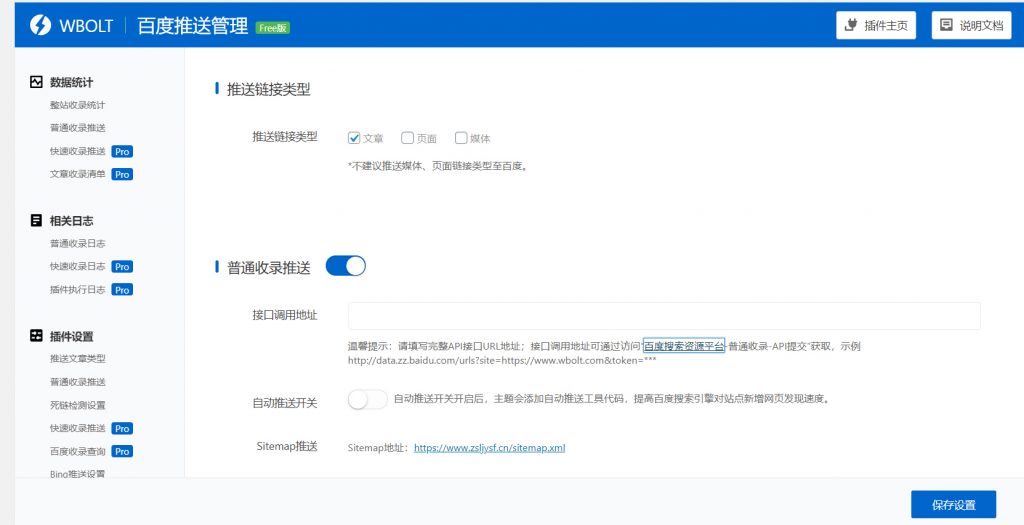Click the 自动推送开关 label
This screenshot has height=525, width=1024.
point(285,403)
